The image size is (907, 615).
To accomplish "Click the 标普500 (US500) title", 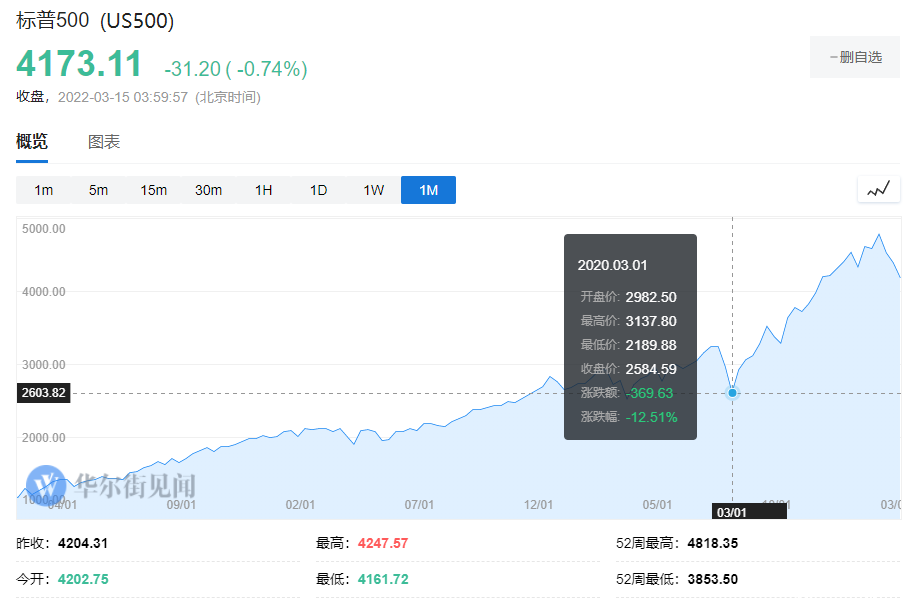I will [95, 21].
